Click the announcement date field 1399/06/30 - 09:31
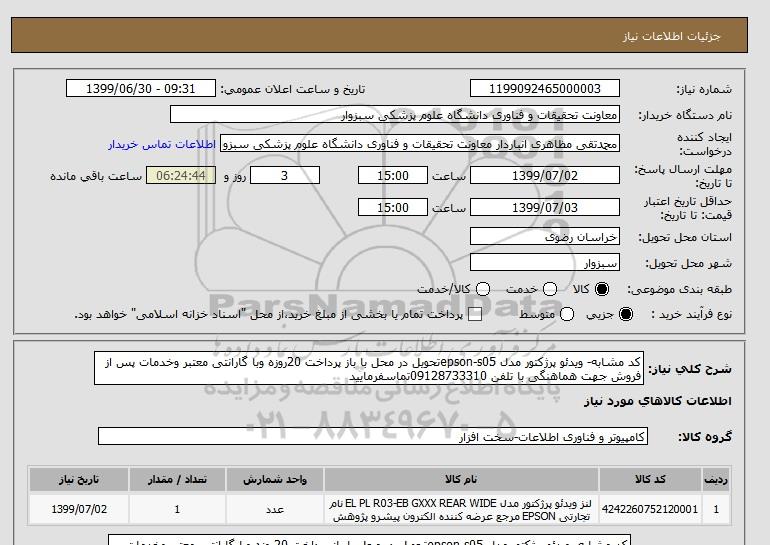Viewport: 770px width, 545px height. point(140,89)
